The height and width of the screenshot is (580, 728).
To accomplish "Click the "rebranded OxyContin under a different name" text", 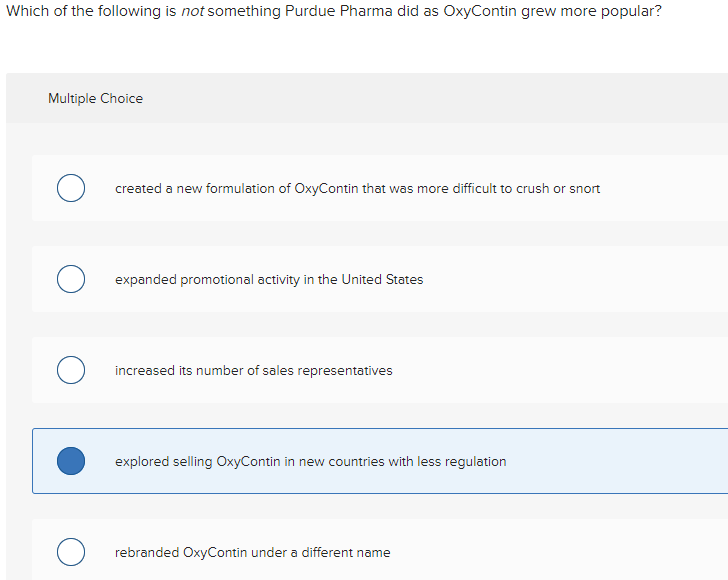I will tap(252, 552).
